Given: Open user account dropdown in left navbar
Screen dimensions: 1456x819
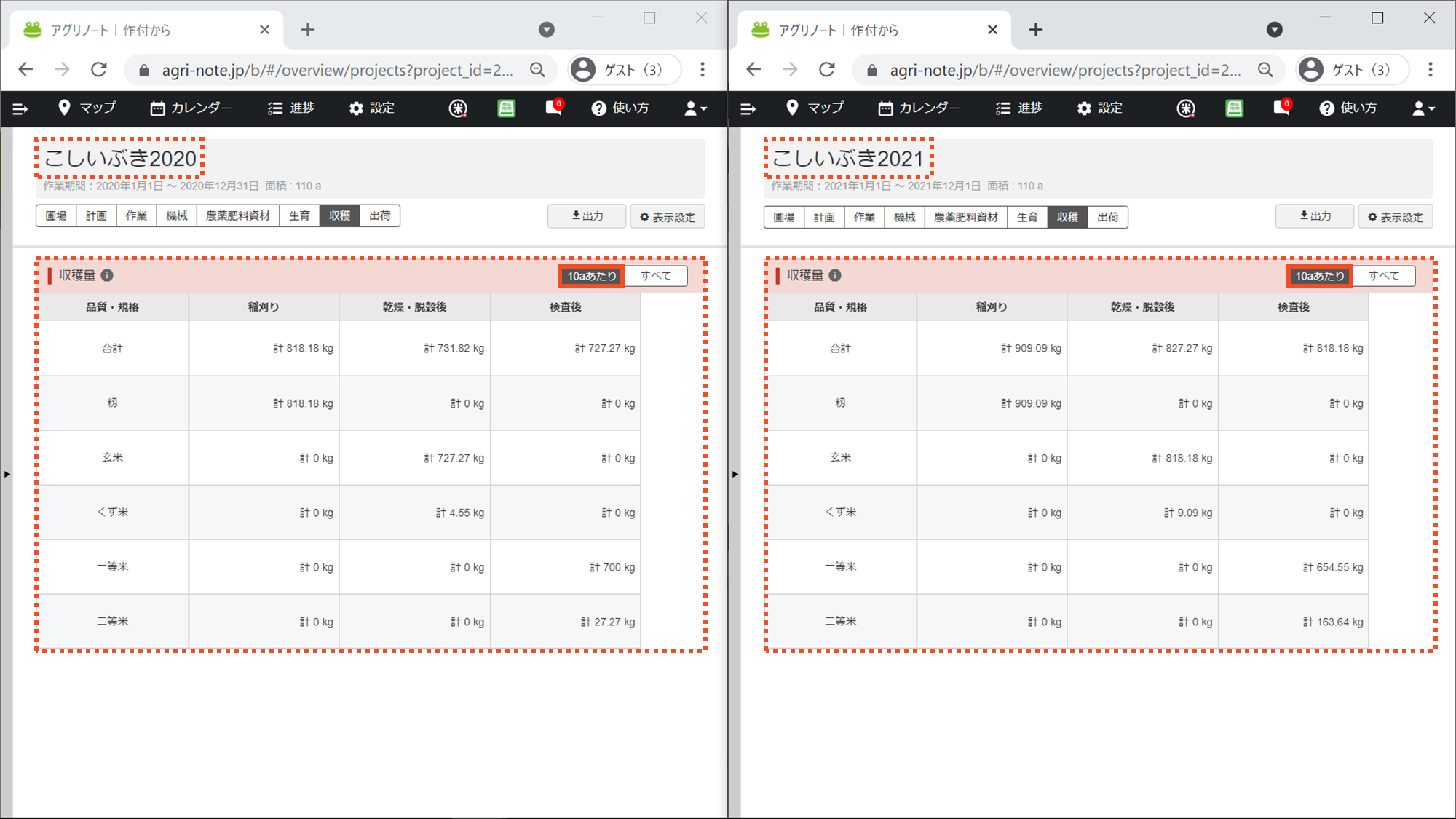Looking at the screenshot, I should [x=695, y=108].
